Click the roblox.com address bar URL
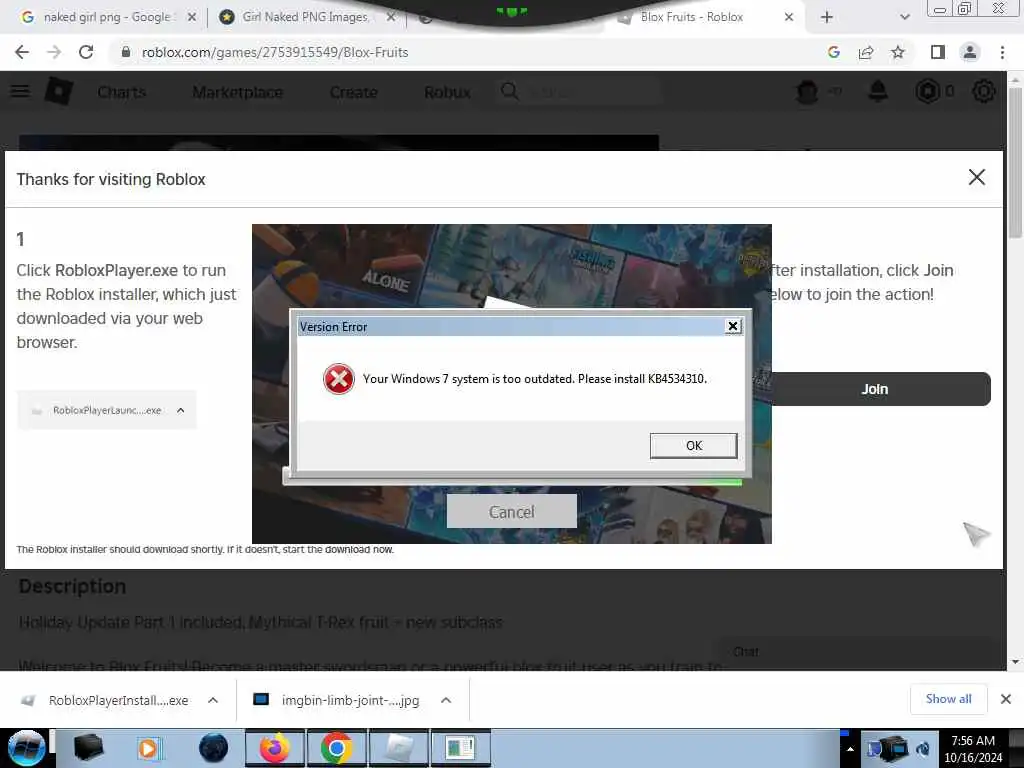This screenshot has height=768, width=1024. coord(275,52)
